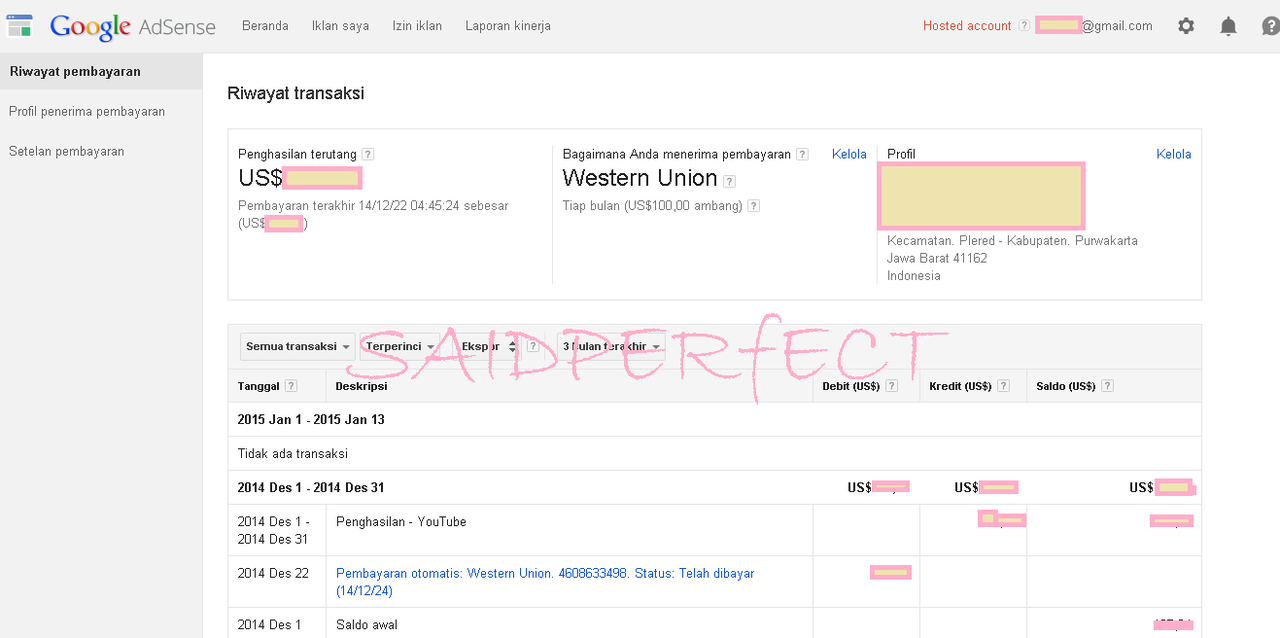Open the notifications bell icon
This screenshot has width=1280, height=638.
[1228, 27]
